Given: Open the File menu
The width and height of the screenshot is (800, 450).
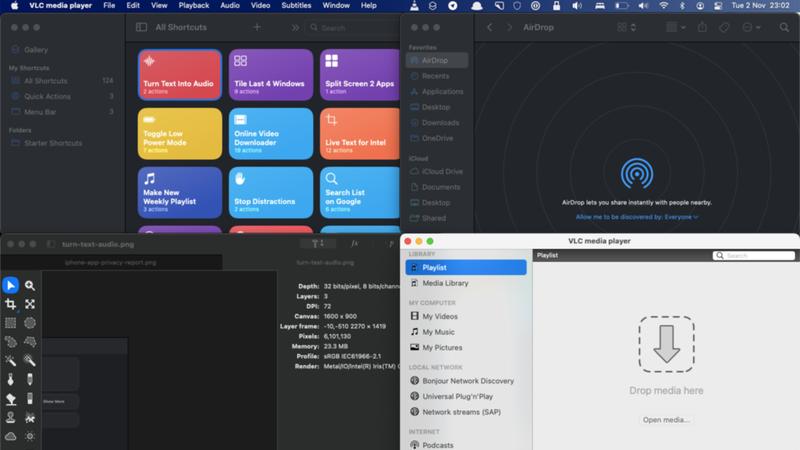Looking at the screenshot, I should point(109,6).
